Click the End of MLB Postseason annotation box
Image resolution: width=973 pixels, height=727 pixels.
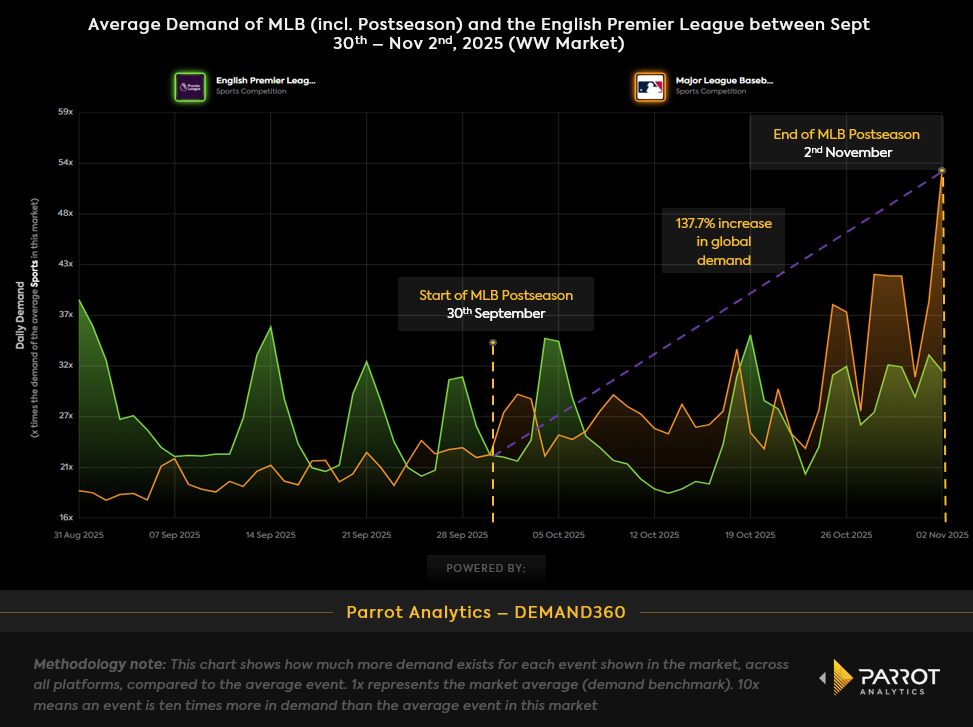[846, 143]
